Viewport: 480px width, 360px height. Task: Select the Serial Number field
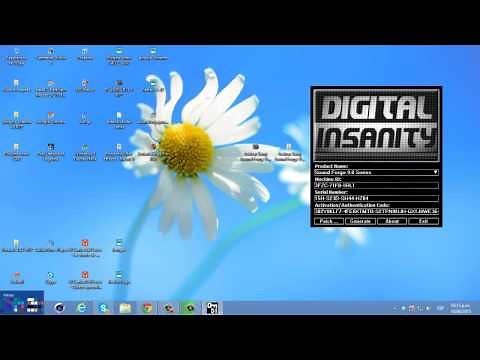tap(376, 198)
